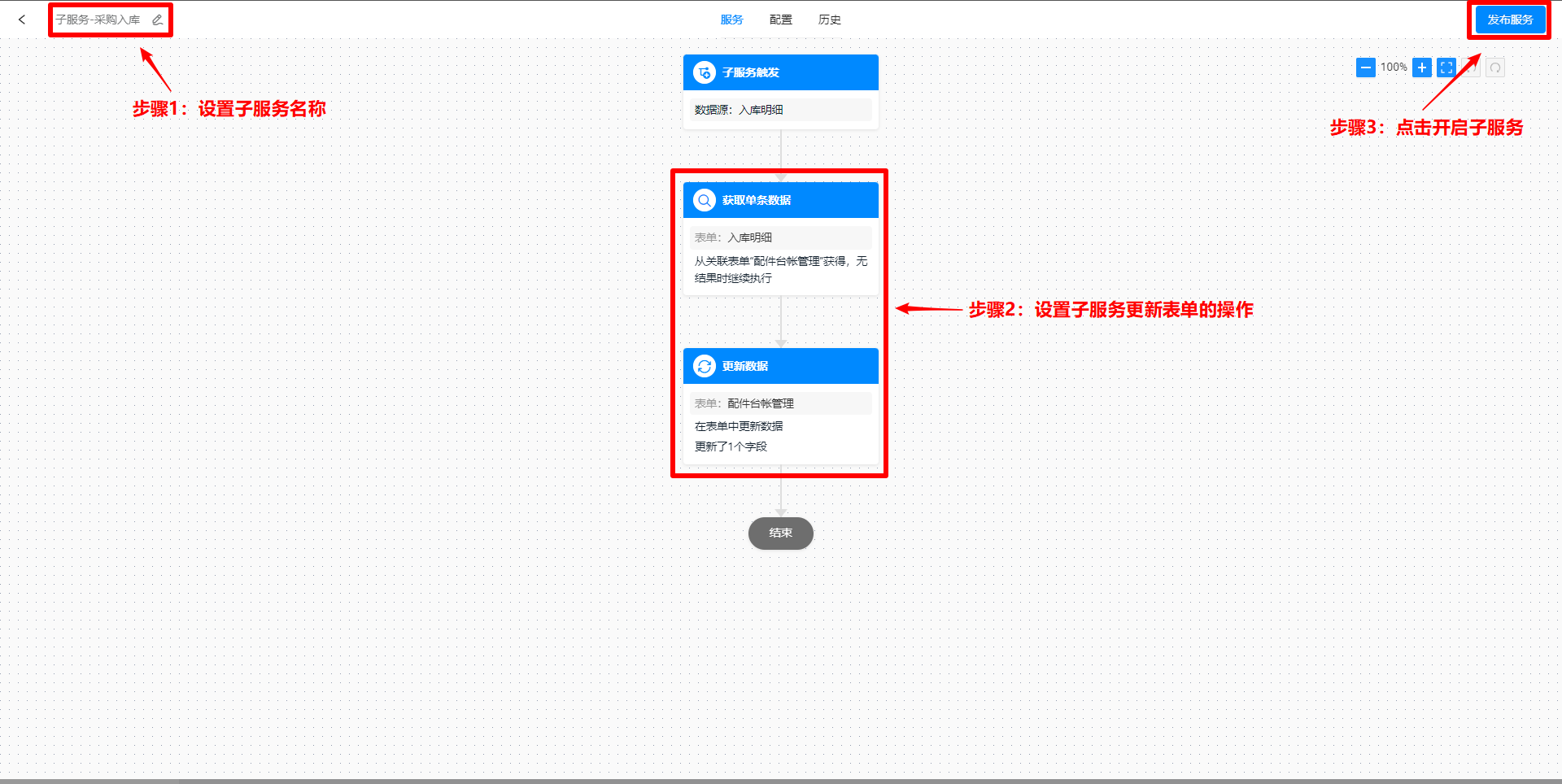Viewport: 1562px width, 784px height.
Task: Click the fit-to-screen icon
Action: point(1446,68)
